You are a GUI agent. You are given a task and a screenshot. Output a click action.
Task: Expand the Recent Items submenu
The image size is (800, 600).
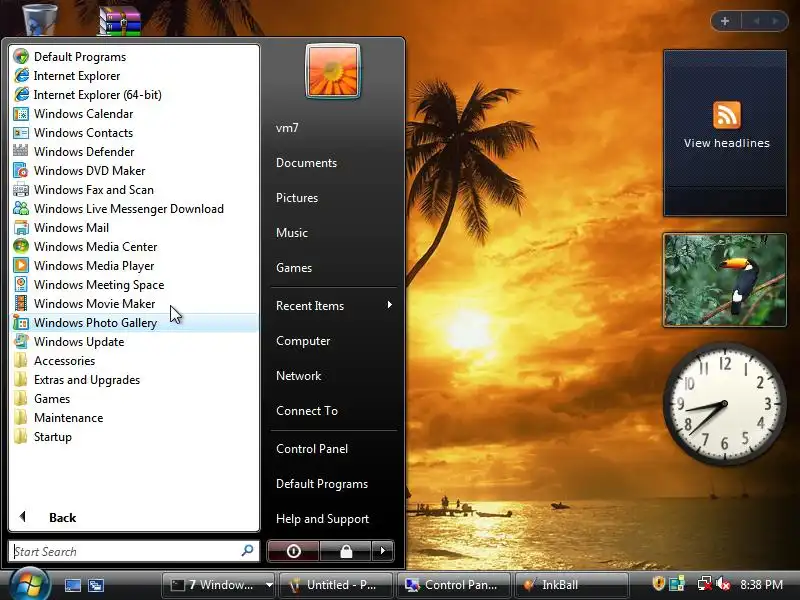[x=334, y=306]
